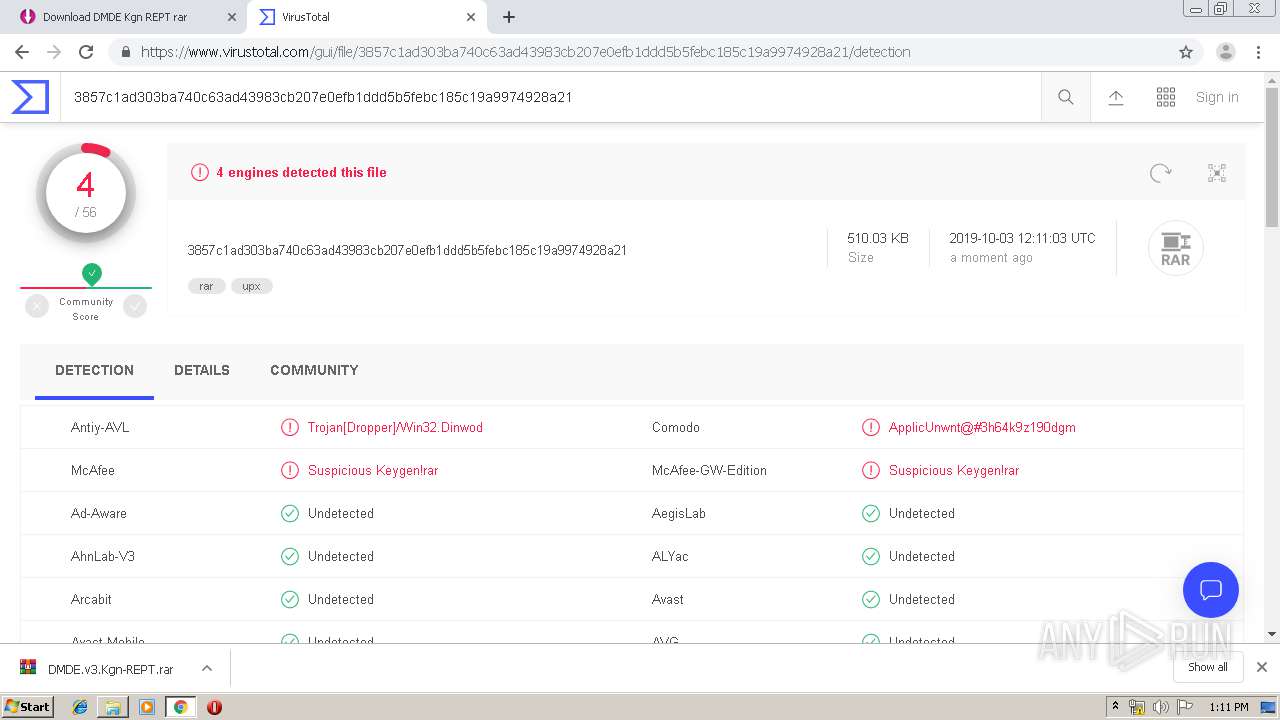
Task: Click the ALYac engine name
Action: [x=670, y=556]
